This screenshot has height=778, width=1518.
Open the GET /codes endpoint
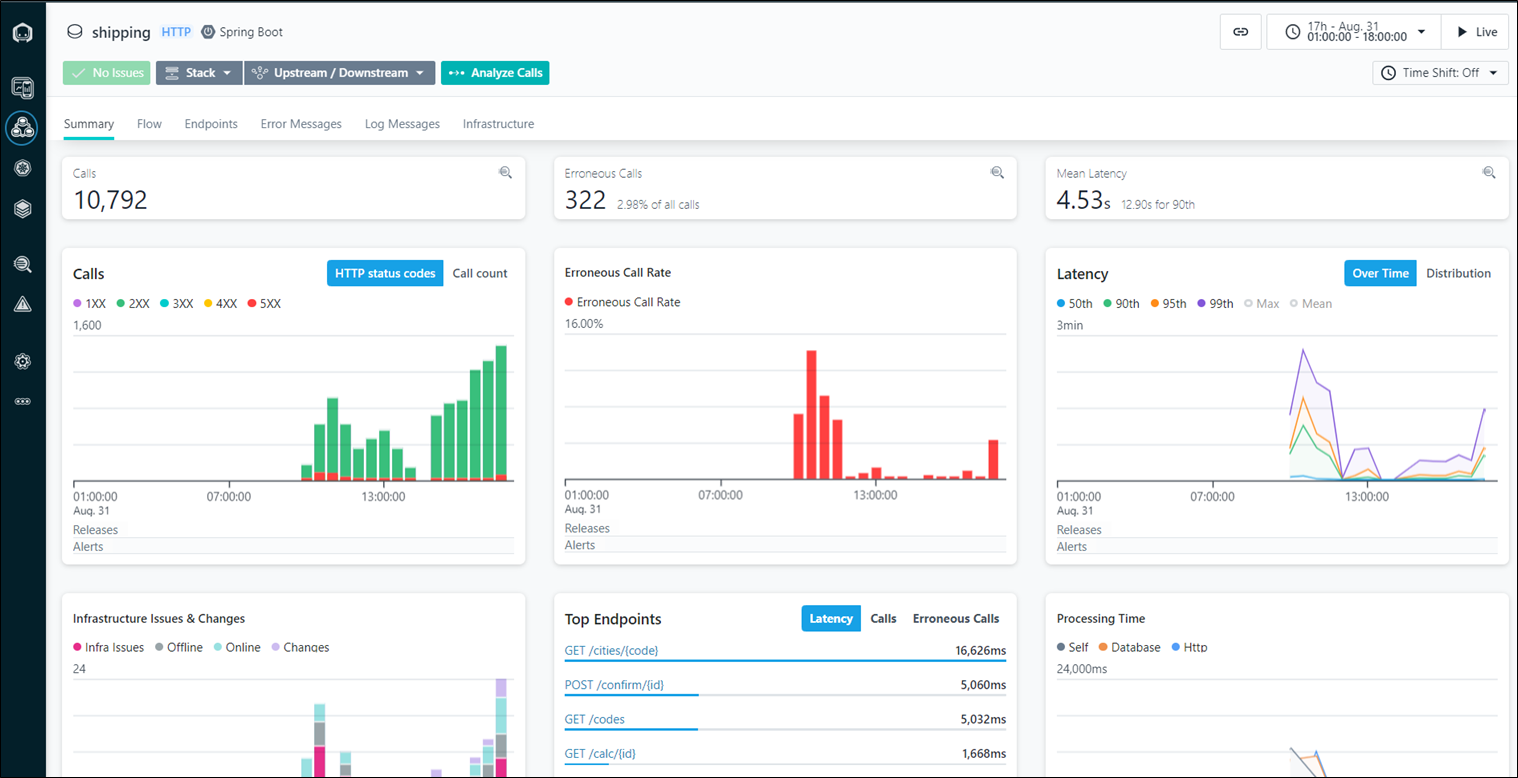click(595, 719)
